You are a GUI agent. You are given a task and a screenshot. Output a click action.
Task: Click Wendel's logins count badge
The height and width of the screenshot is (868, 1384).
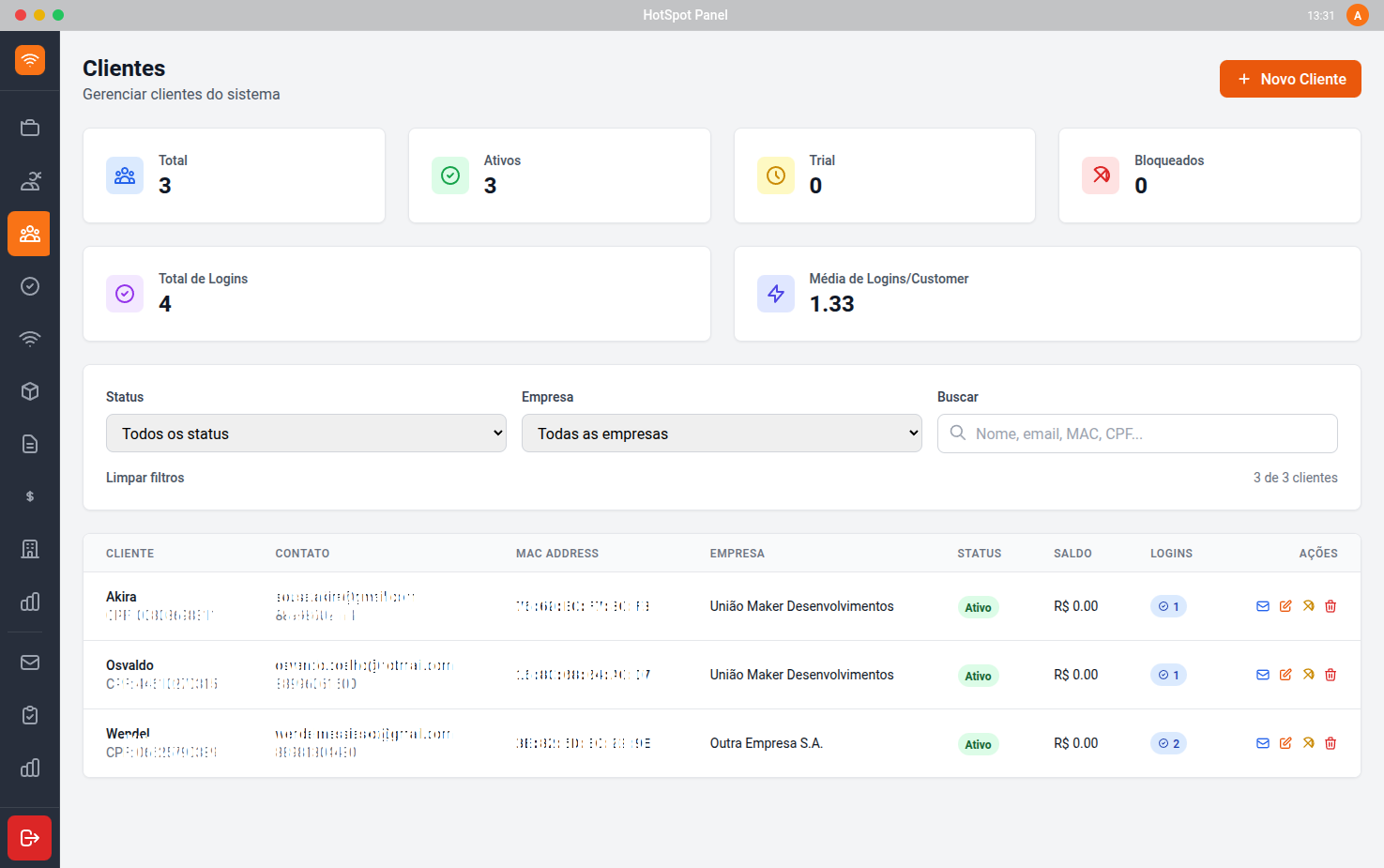[x=1168, y=743]
